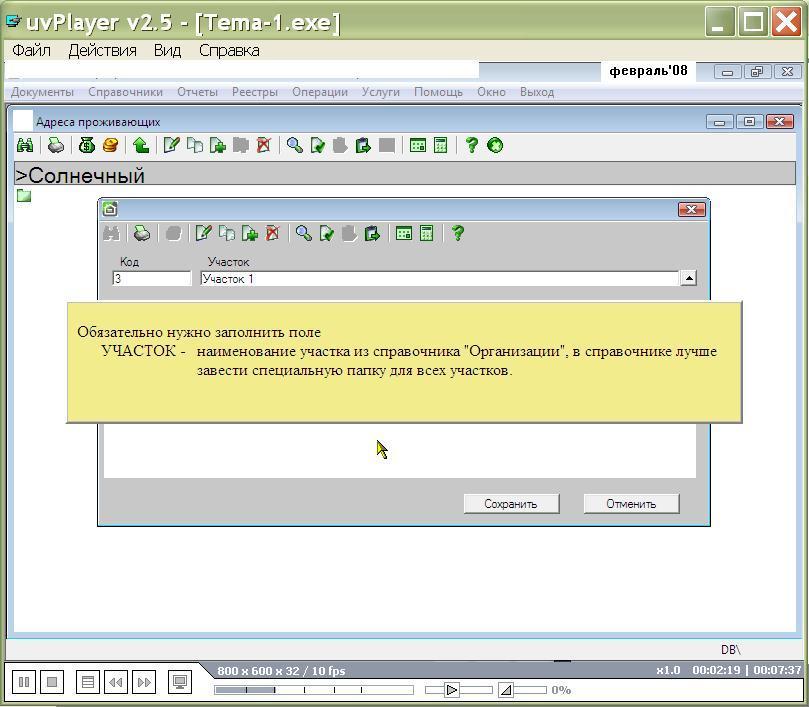Screen dimensions: 809x707
Task: Open the Вид menu
Action: click(x=167, y=51)
